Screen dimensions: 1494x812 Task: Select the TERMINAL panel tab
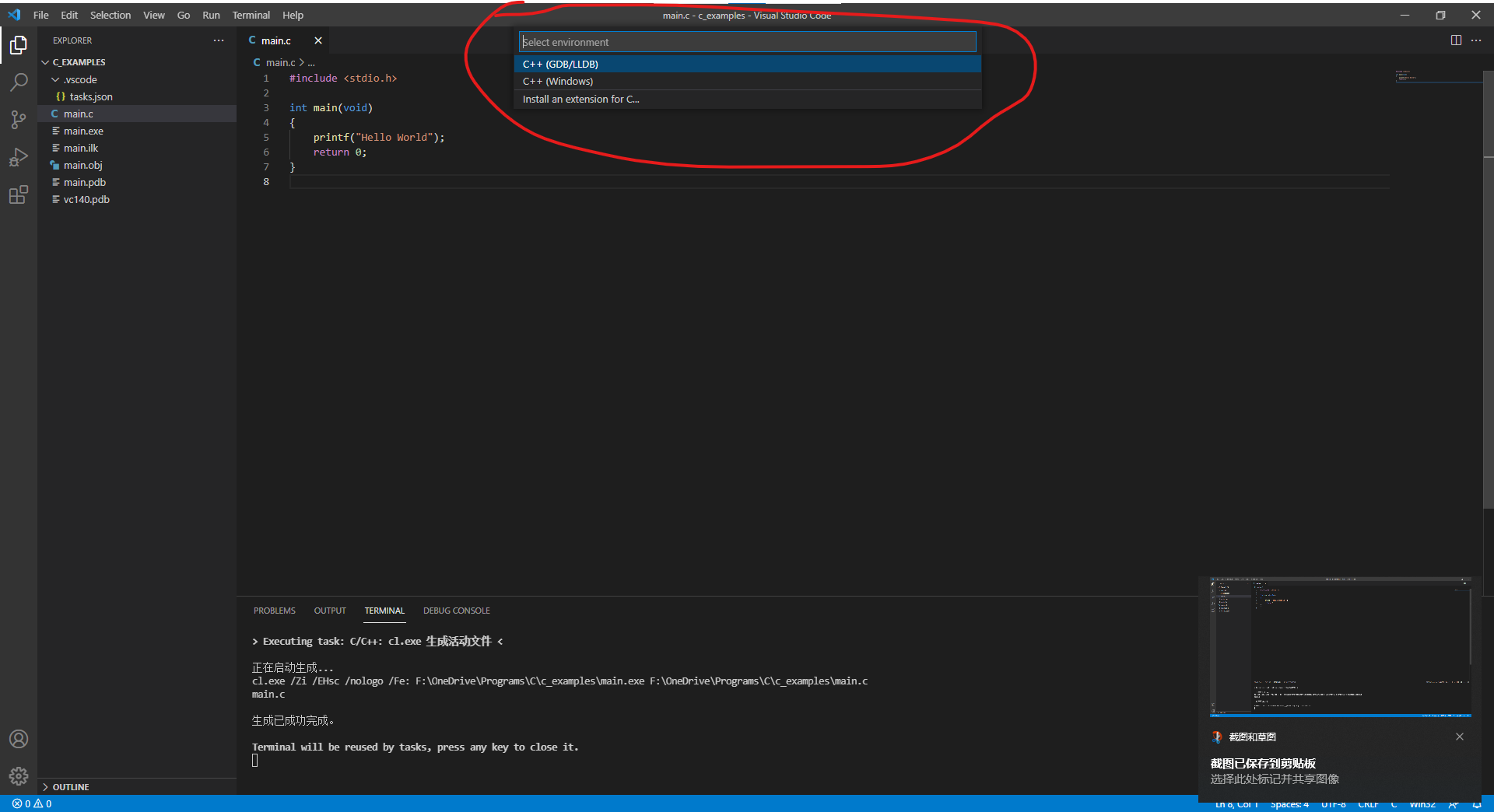point(384,611)
